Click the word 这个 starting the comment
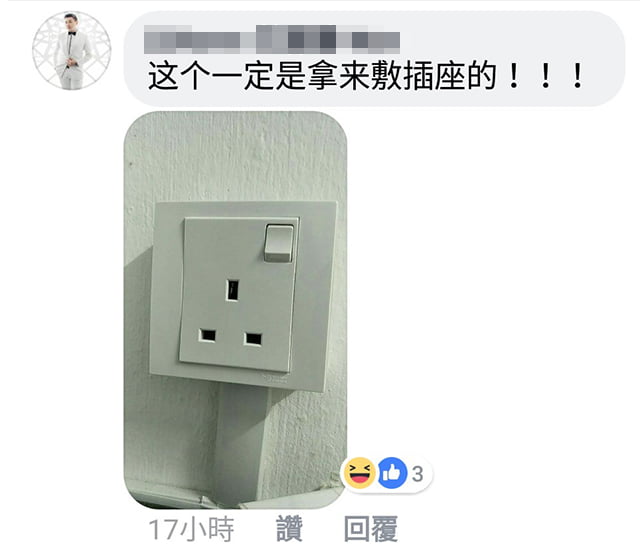640x550 pixels. [x=179, y=76]
